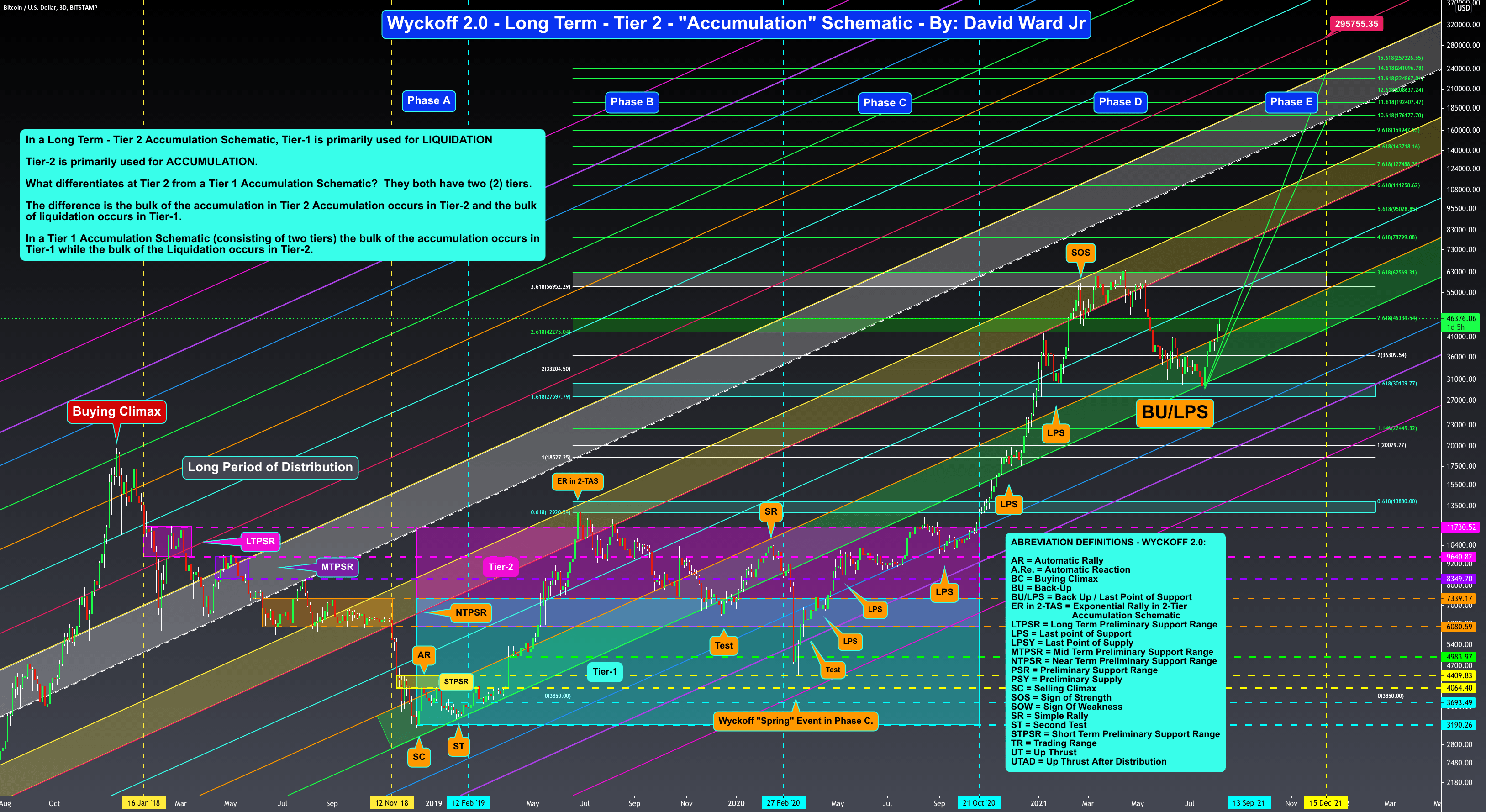Click the ER in 2-TAS callout
The width and height of the screenshot is (1486, 812).
577,481
